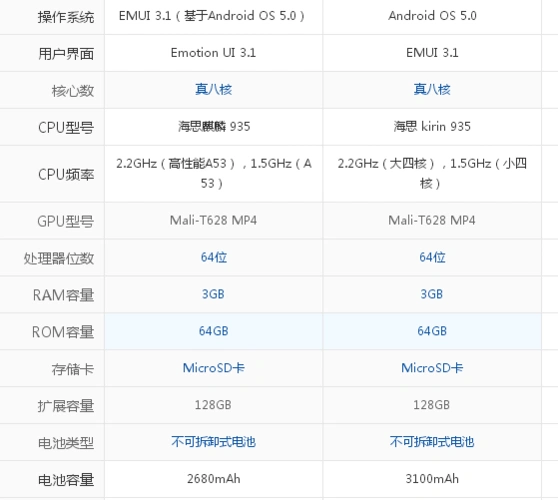Click 128GB expansion value in first column
Screen dimensions: 558x500
coord(213,405)
